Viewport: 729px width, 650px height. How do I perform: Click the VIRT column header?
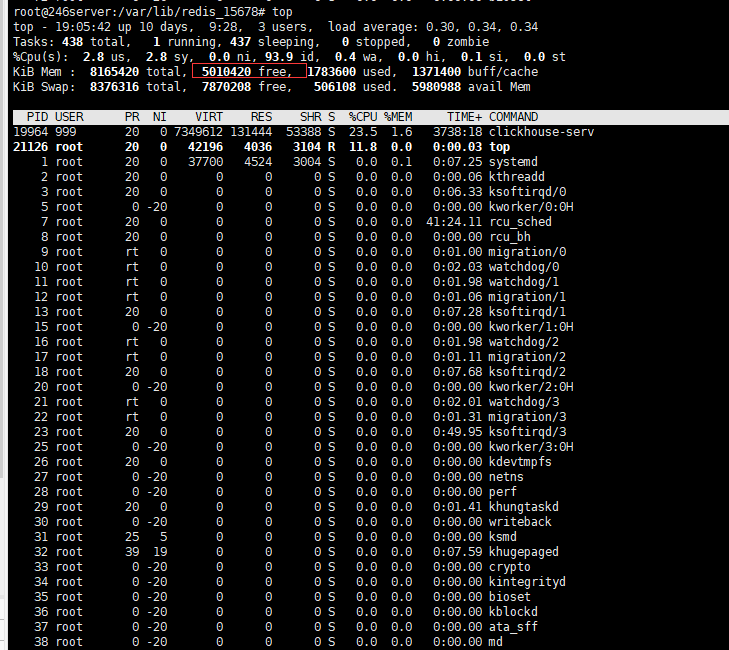(209, 117)
